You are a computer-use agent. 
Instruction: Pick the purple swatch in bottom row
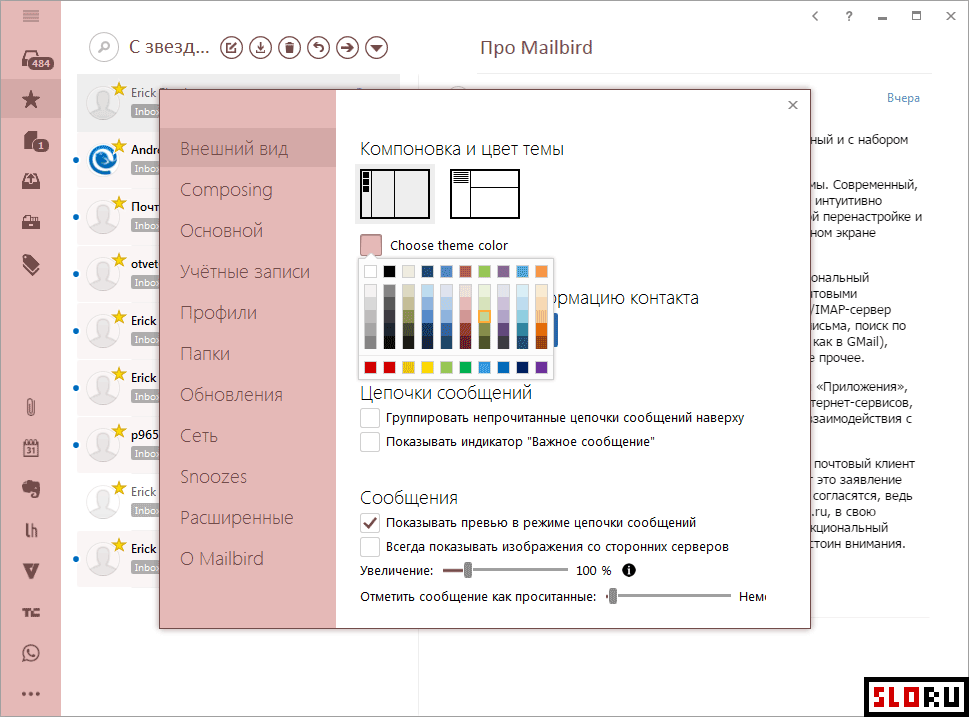(541, 368)
